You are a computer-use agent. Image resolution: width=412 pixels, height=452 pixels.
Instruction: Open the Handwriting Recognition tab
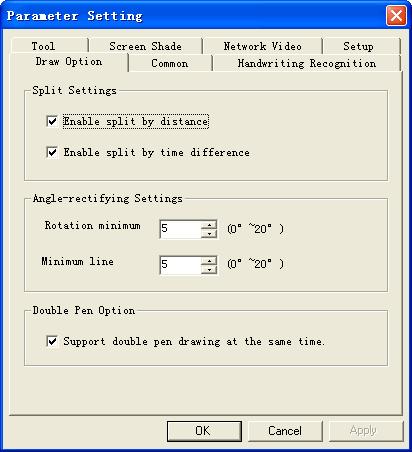point(307,63)
